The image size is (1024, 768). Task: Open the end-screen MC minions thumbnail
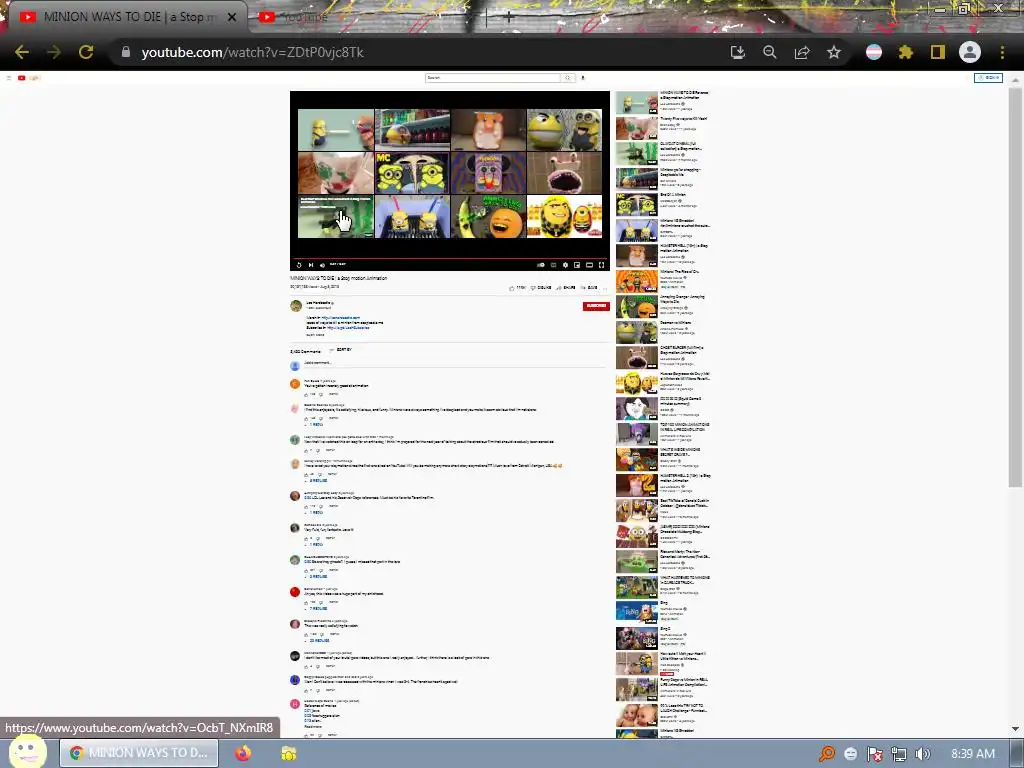click(412, 173)
